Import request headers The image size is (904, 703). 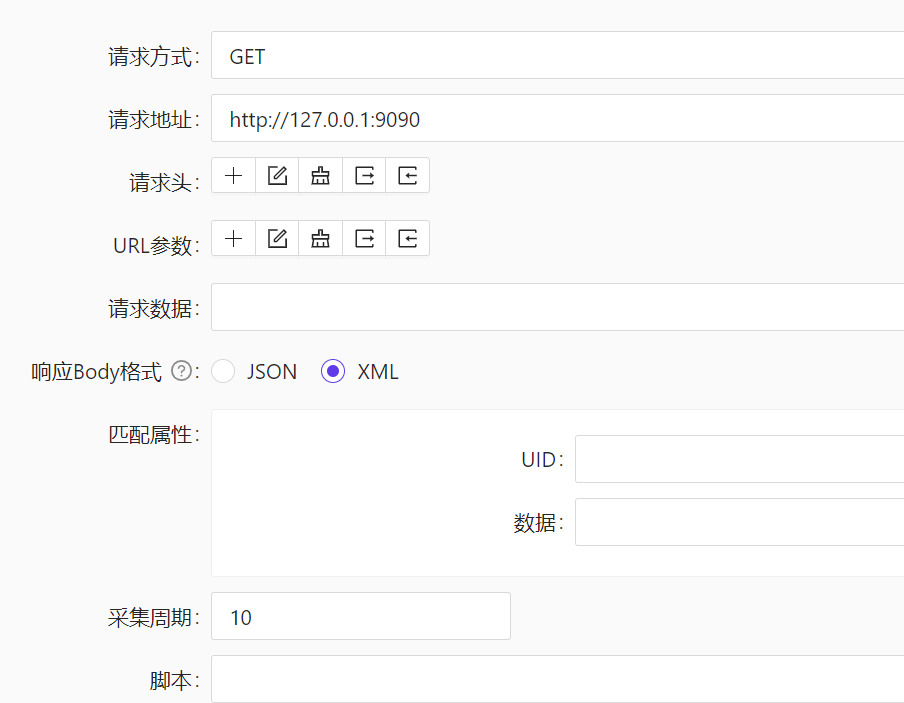click(407, 174)
